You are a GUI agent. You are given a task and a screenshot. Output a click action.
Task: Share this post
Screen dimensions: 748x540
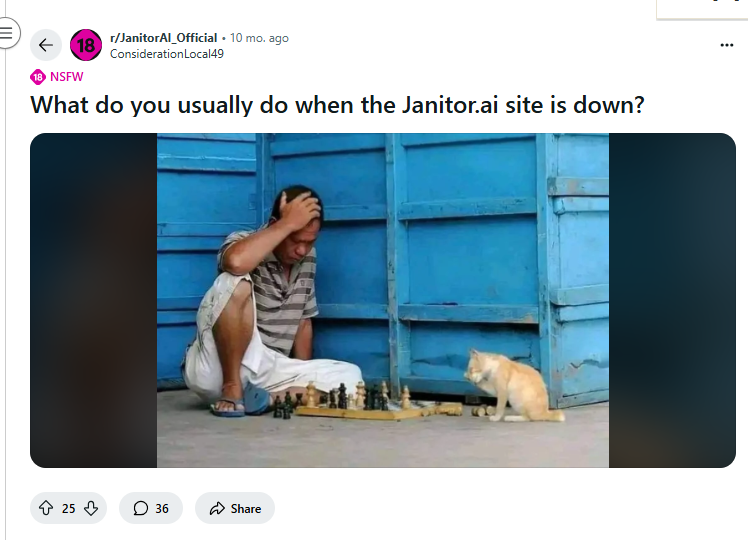click(x=235, y=508)
